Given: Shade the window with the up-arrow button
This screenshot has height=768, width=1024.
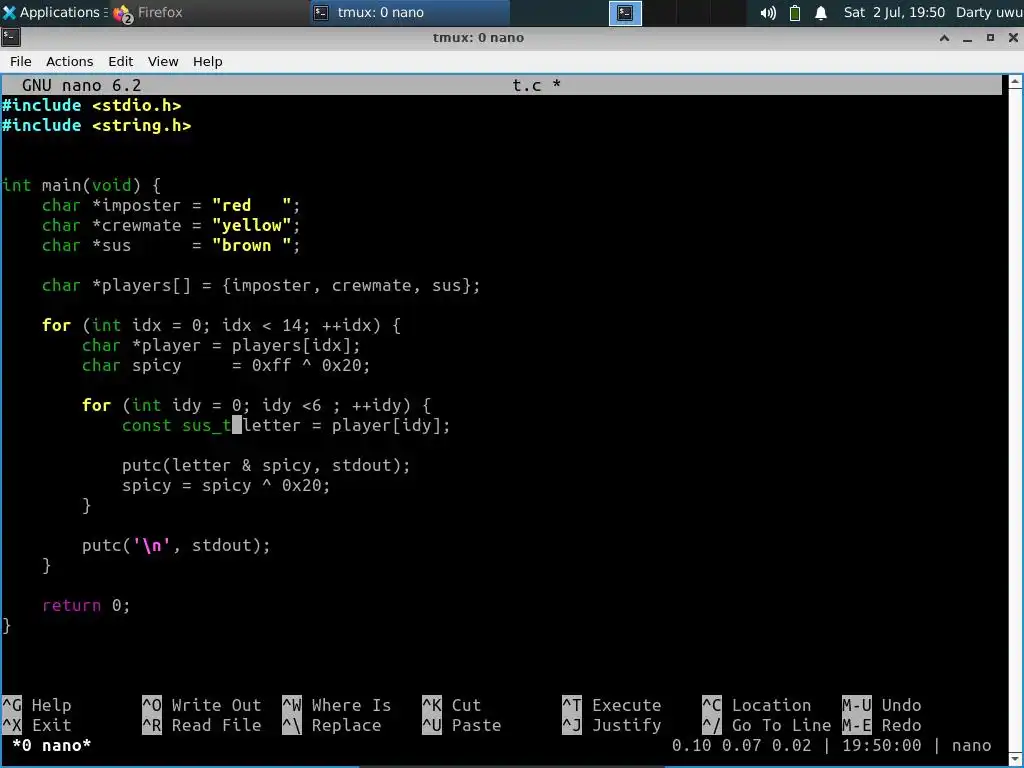Looking at the screenshot, I should pos(944,38).
